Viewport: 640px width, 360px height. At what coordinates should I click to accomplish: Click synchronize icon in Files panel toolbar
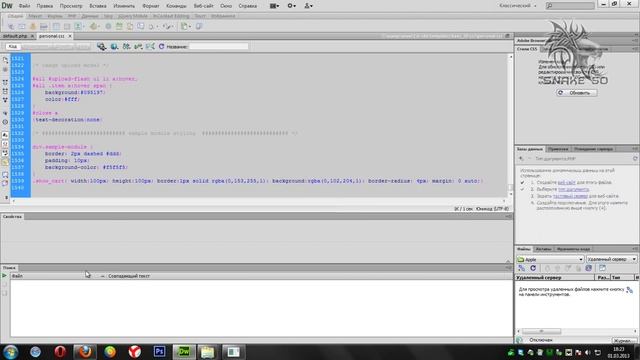coord(589,268)
